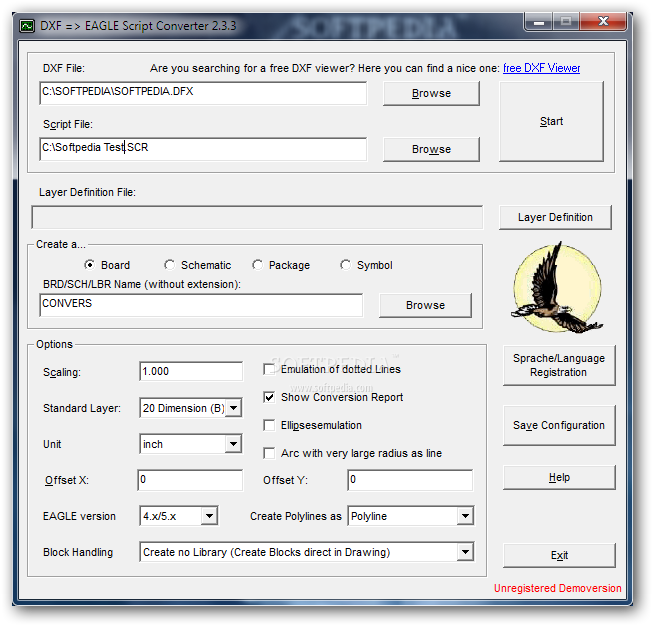This screenshot has width=653, height=626.
Task: Uncheck Show Conversion Report
Action: (x=269, y=397)
